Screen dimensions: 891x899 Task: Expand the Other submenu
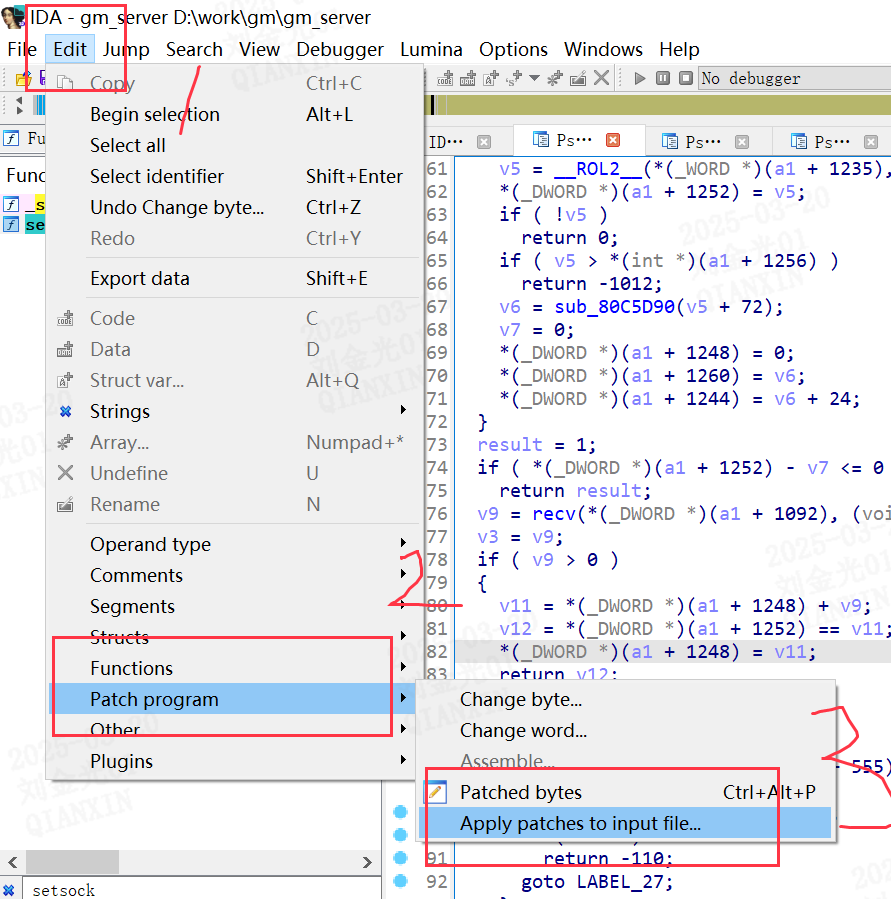[235, 730]
